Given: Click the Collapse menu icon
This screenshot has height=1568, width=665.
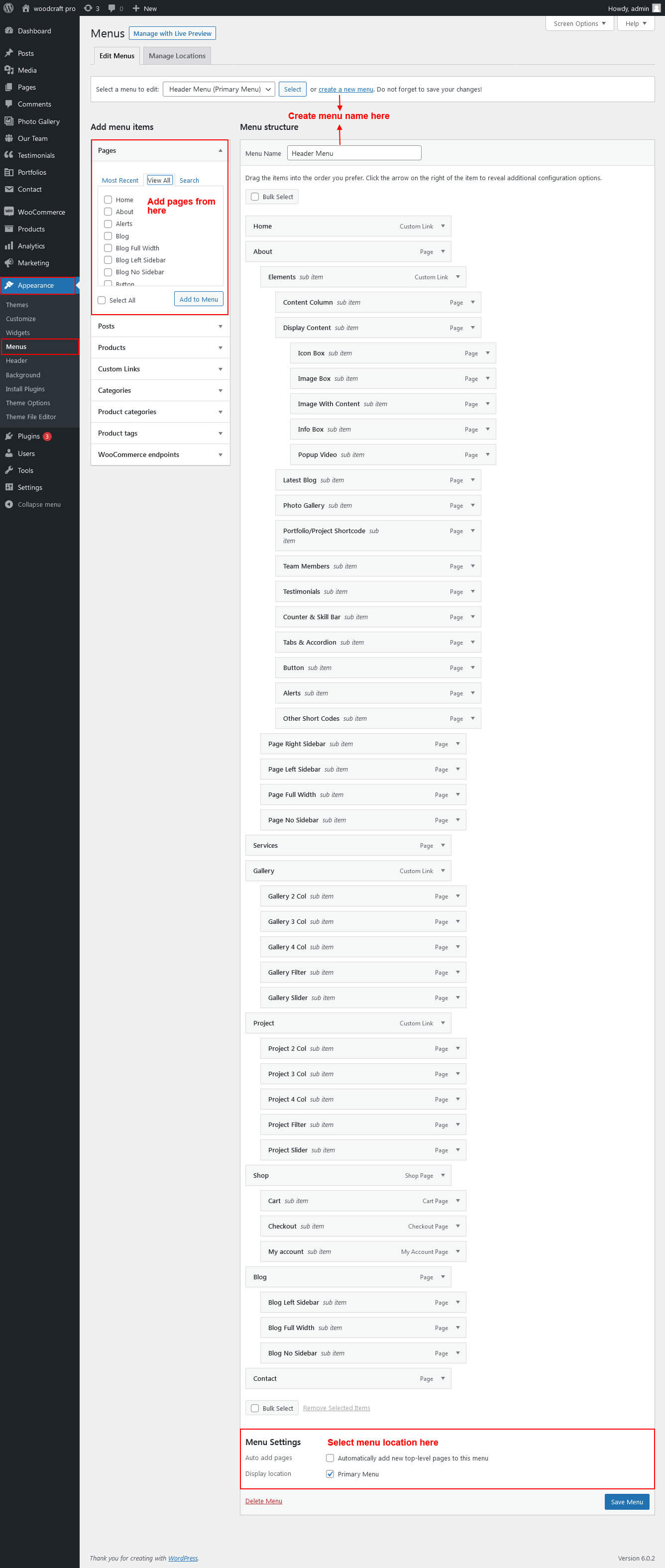Looking at the screenshot, I should pyautogui.click(x=8, y=504).
